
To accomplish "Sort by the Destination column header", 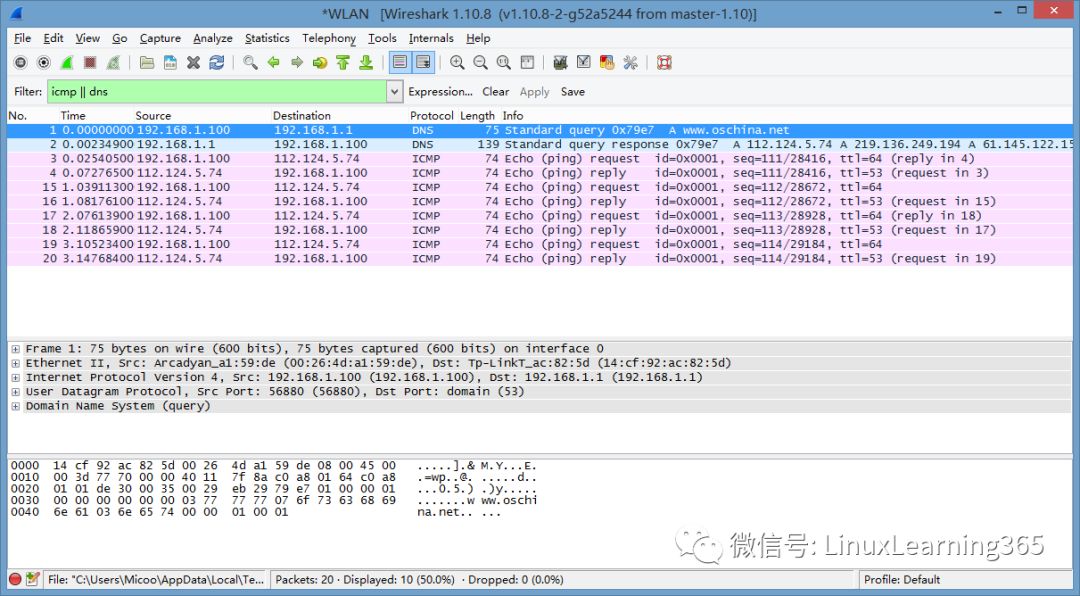I will [x=302, y=116].
